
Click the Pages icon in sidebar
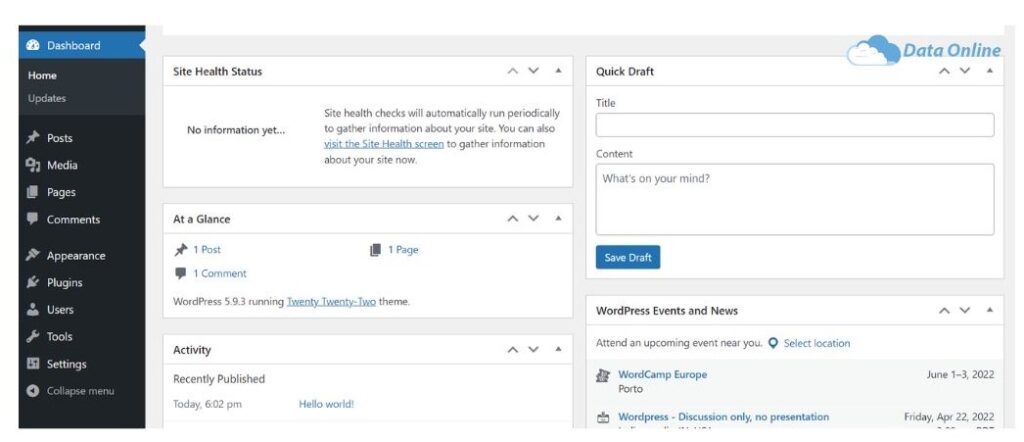pyautogui.click(x=33, y=192)
